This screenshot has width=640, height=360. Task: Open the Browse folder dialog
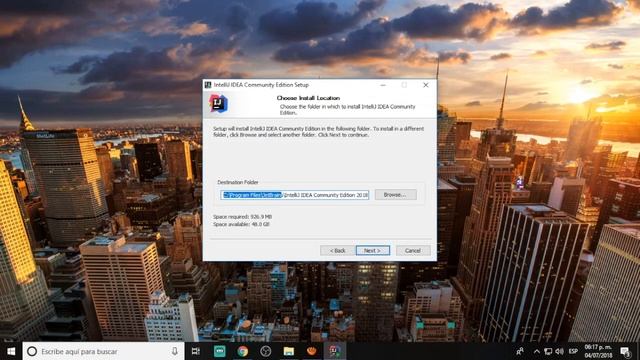coord(396,195)
